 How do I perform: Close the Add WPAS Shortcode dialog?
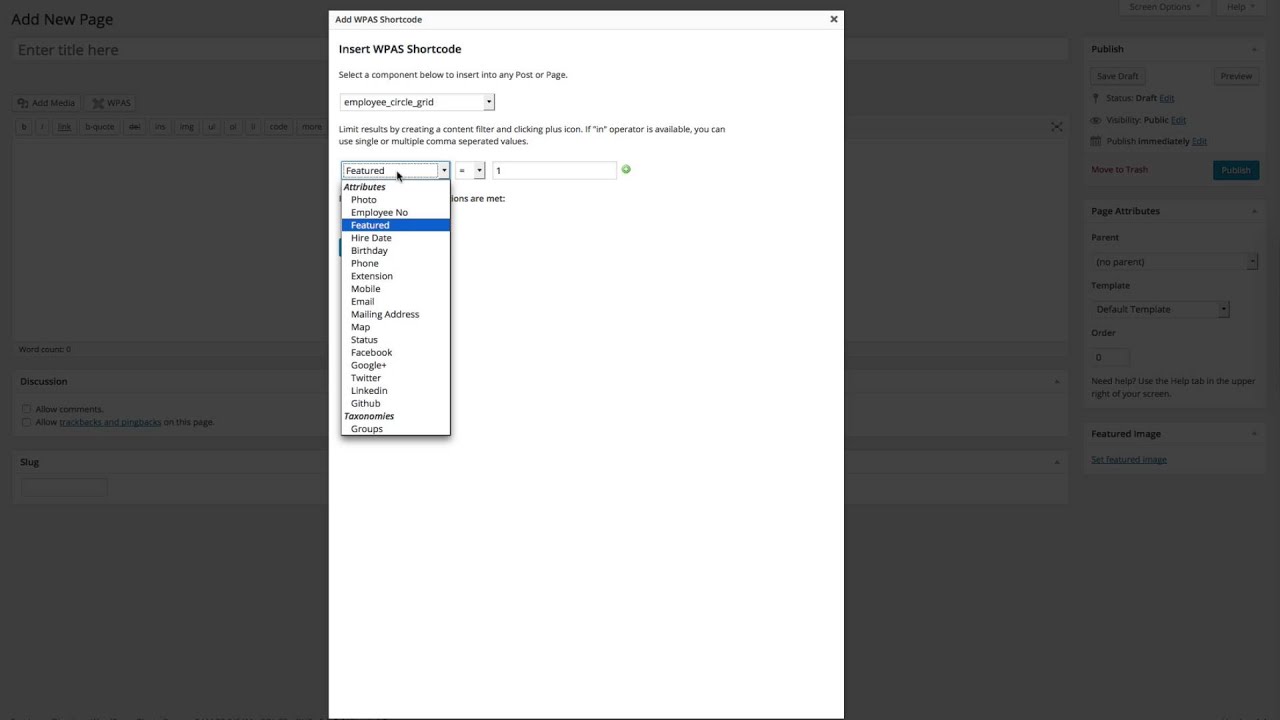tap(833, 19)
